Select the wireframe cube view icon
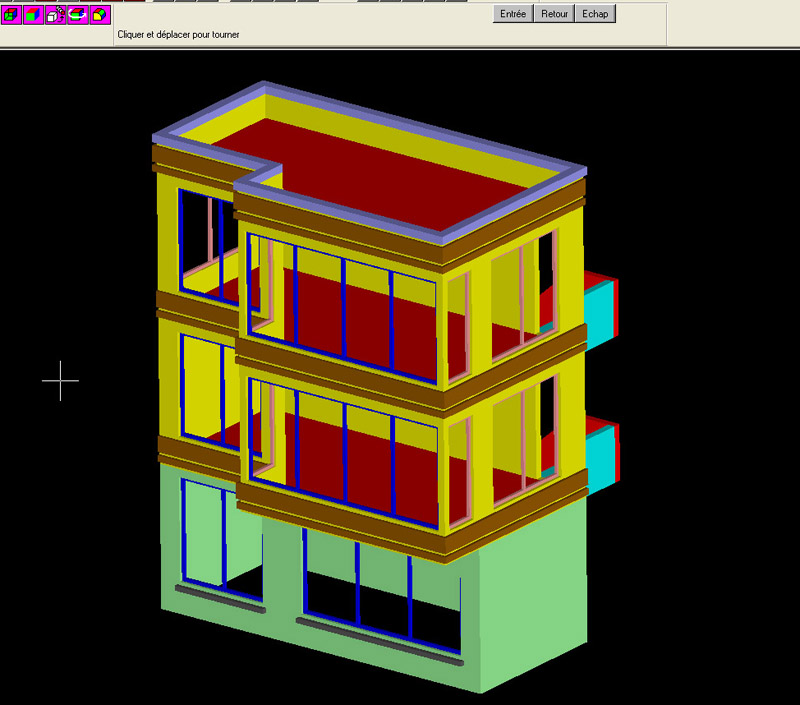The width and height of the screenshot is (800, 705). (12, 15)
